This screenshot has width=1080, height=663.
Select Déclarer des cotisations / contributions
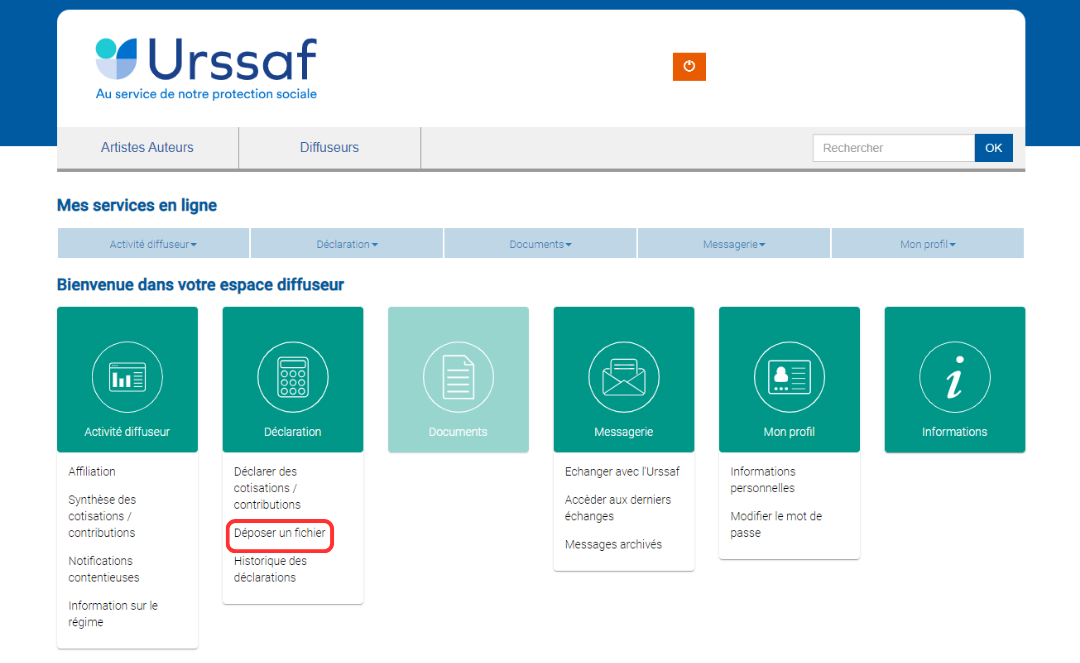267,488
